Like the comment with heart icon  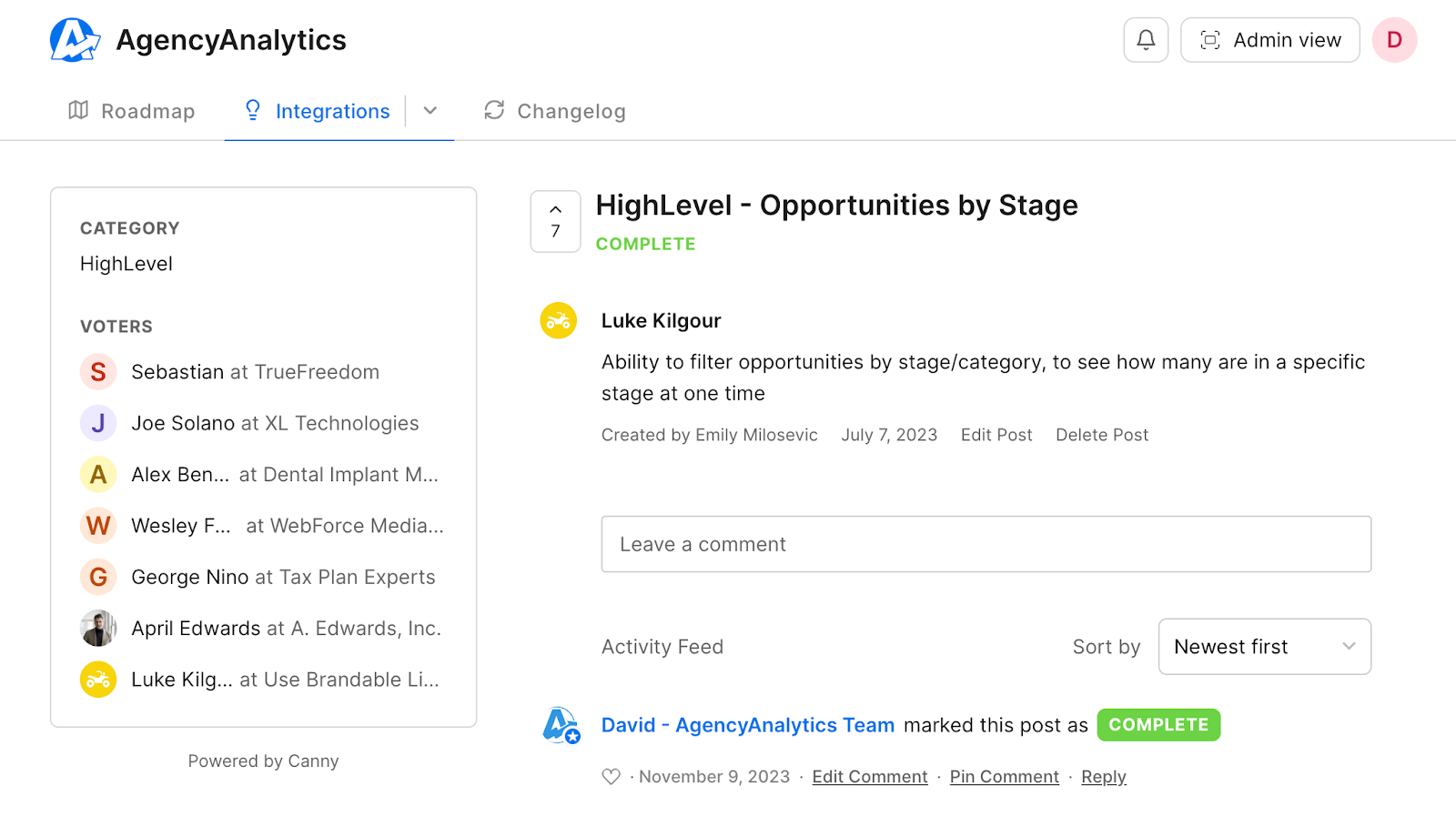point(612,777)
